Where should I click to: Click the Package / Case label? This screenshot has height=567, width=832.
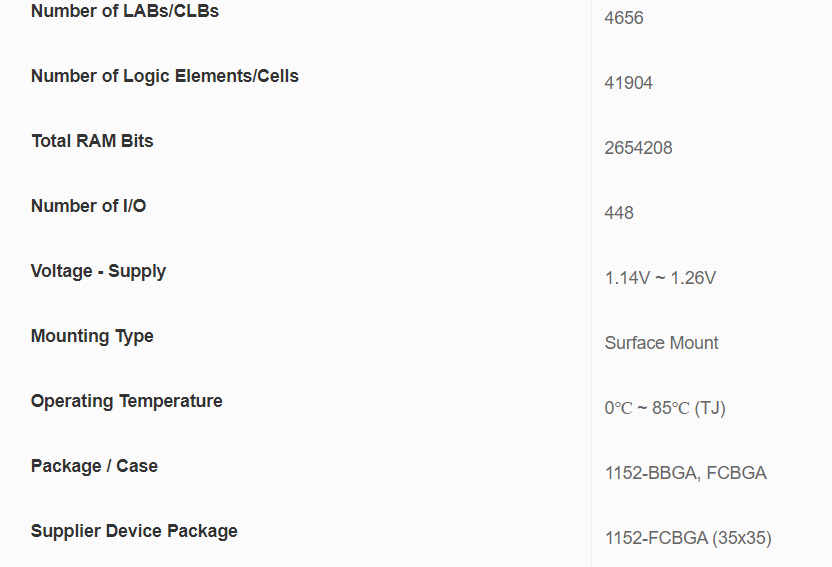point(95,466)
